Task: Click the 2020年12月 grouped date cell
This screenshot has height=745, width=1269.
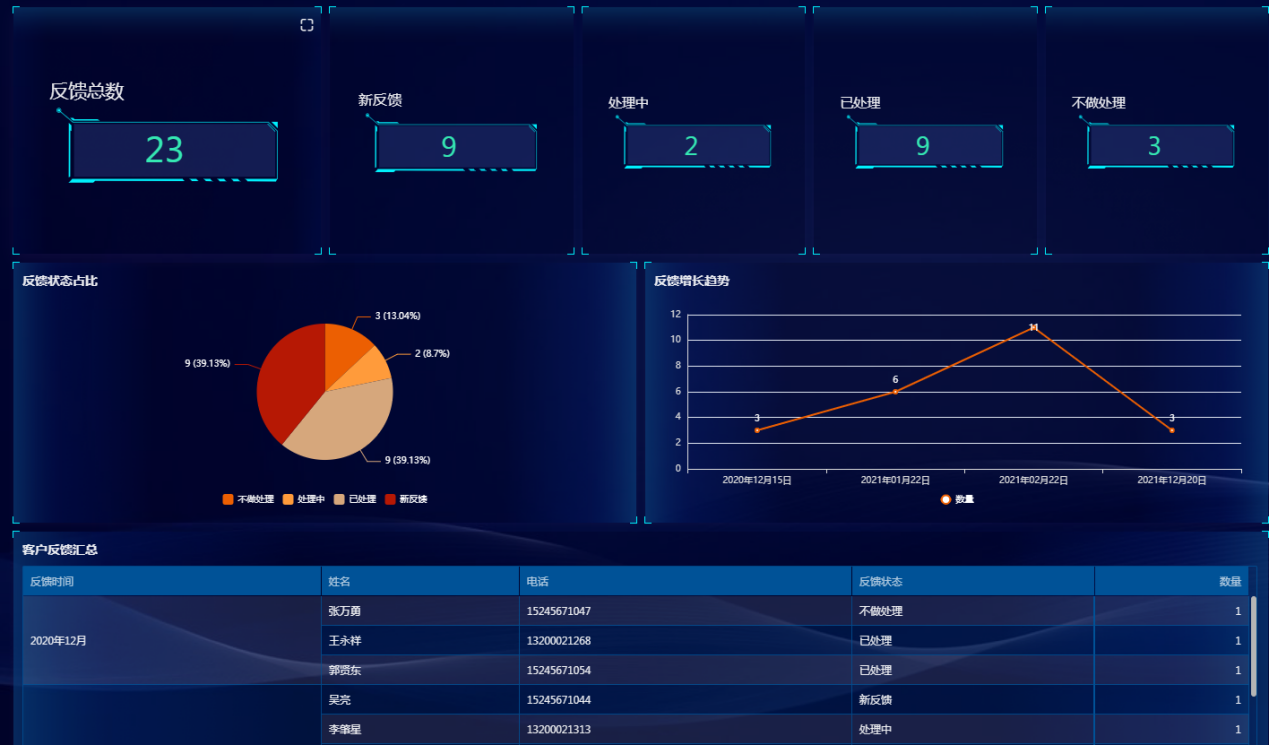Action: 58,640
